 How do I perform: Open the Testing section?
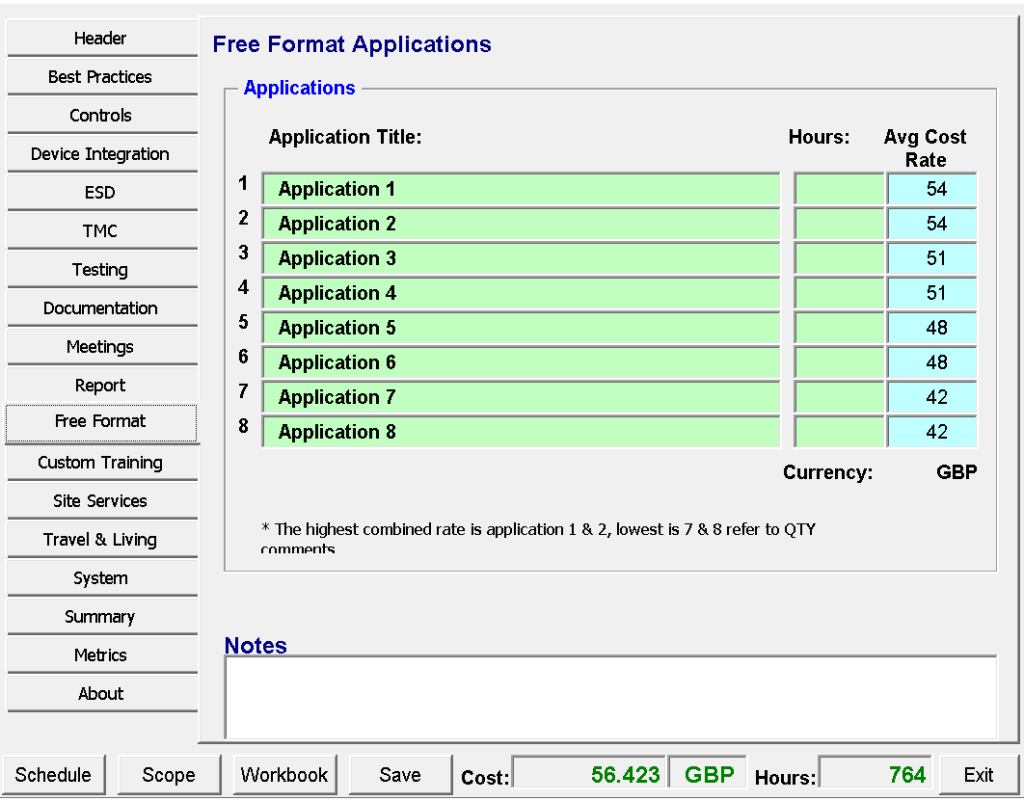pos(101,270)
